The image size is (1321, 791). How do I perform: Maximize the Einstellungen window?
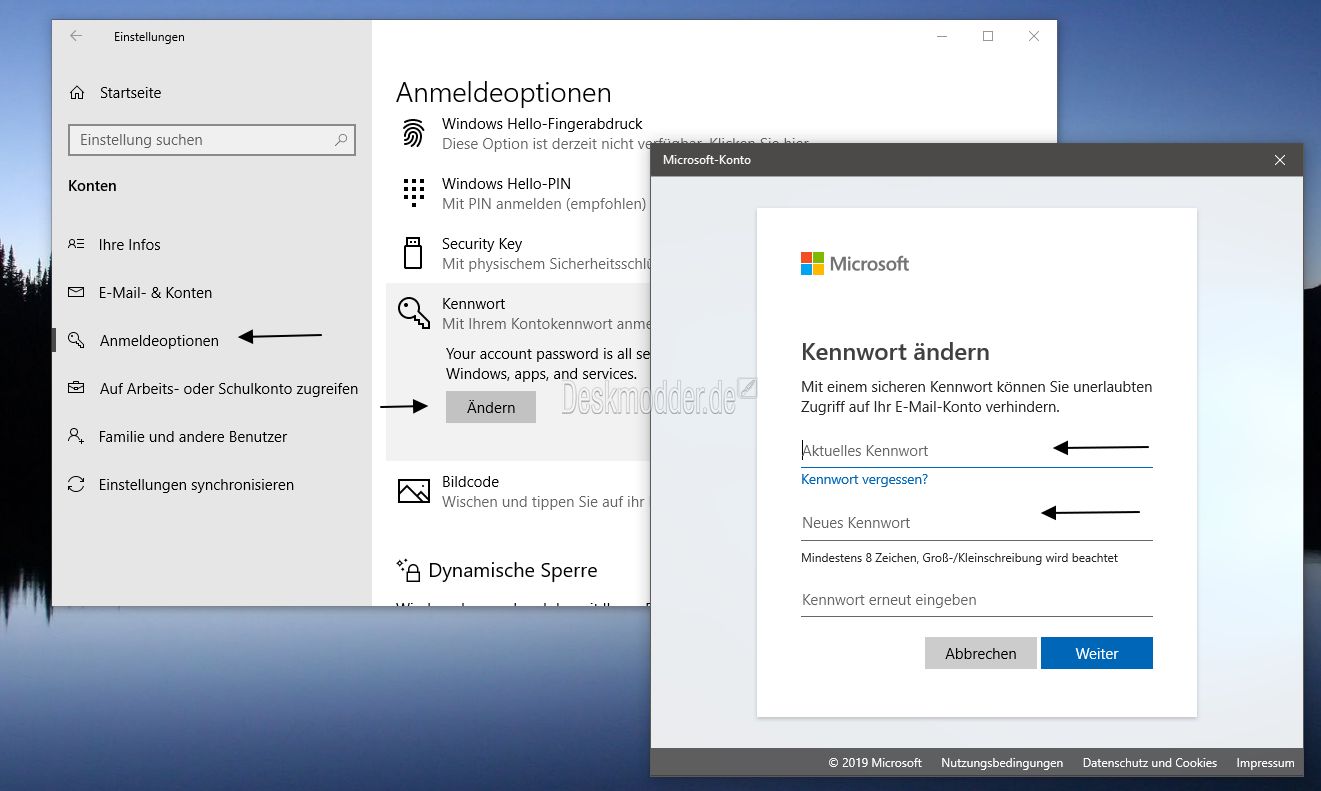point(988,36)
